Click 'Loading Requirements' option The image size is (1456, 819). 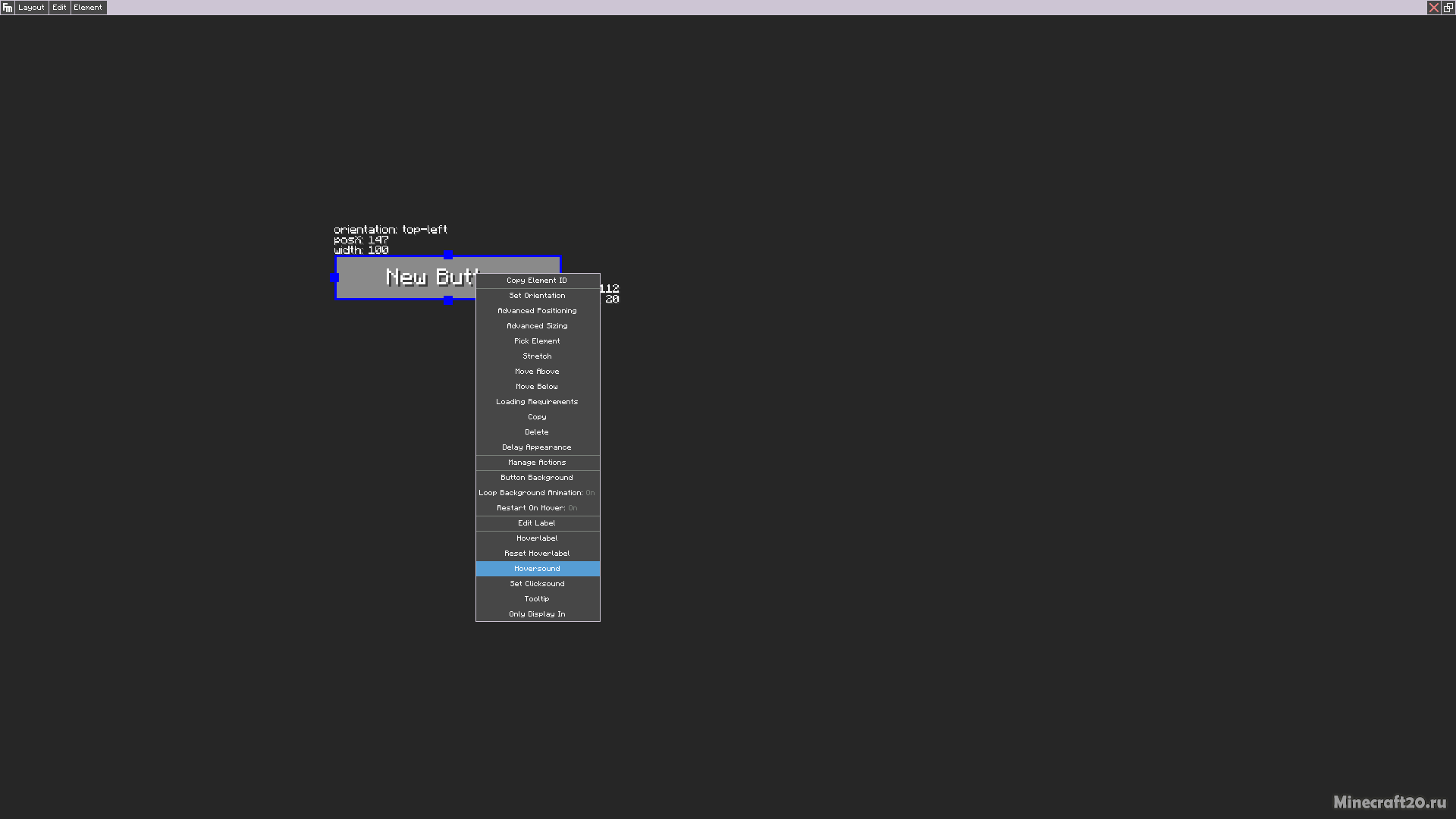tap(537, 401)
